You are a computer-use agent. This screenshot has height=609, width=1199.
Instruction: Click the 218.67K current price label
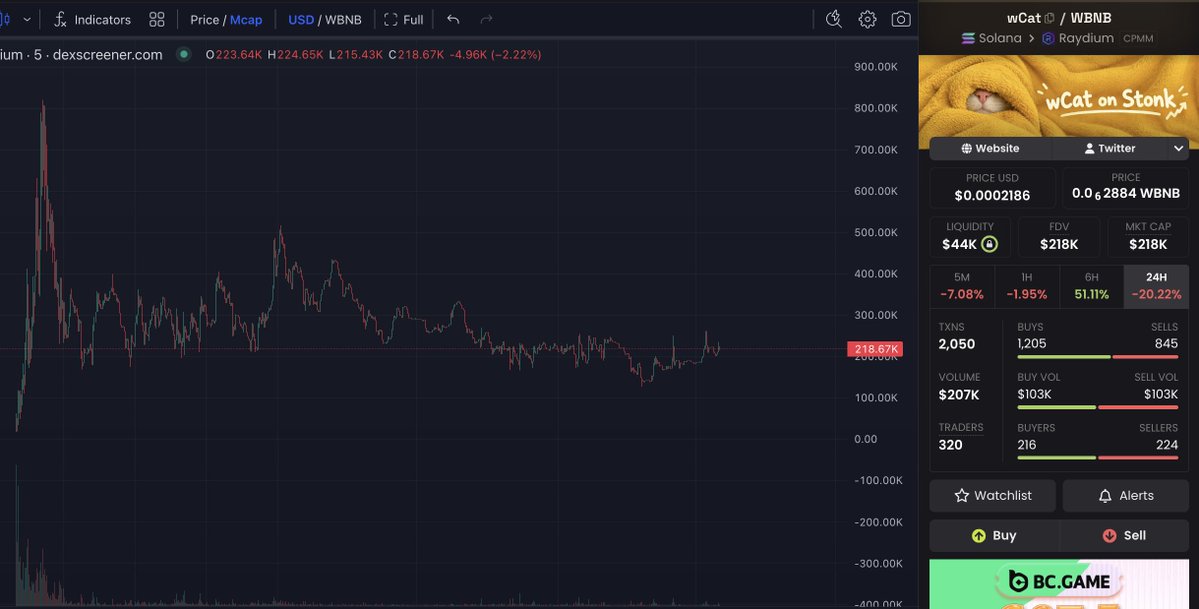click(875, 349)
